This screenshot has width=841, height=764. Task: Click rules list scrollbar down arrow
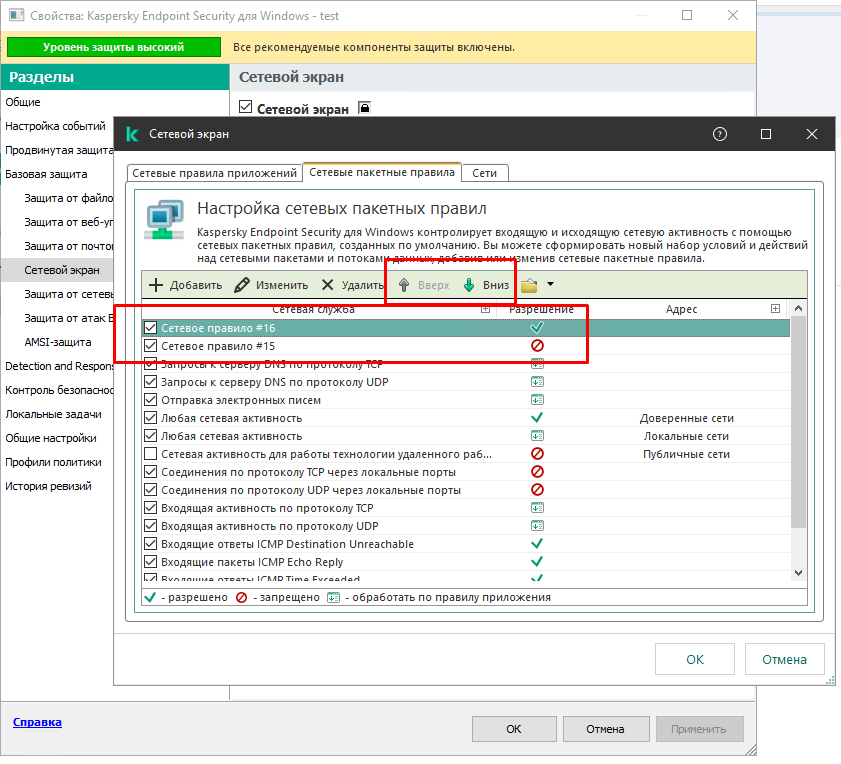pos(798,572)
